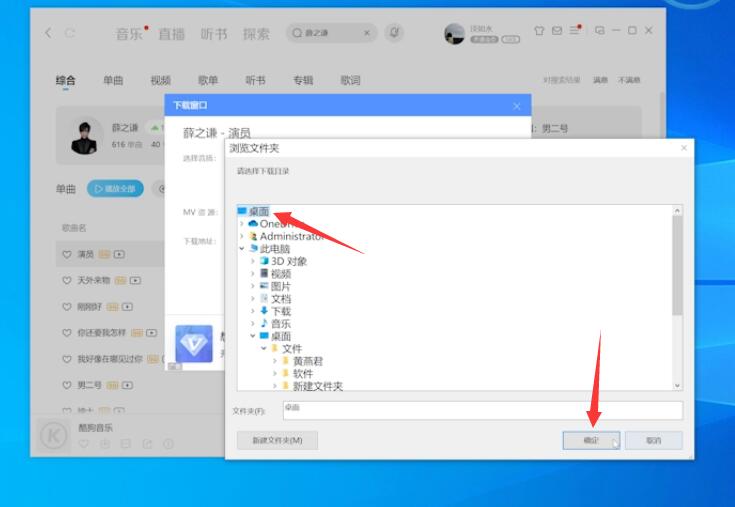Click the quality badge beside 演员

104,254
